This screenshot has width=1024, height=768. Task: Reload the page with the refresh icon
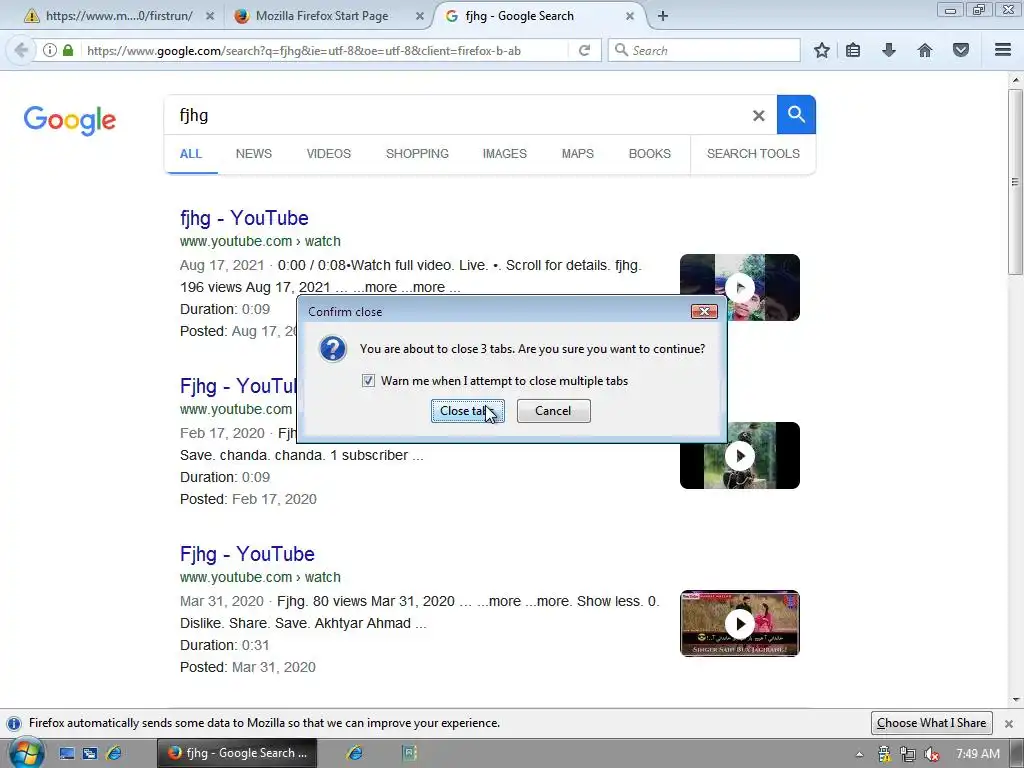(584, 50)
